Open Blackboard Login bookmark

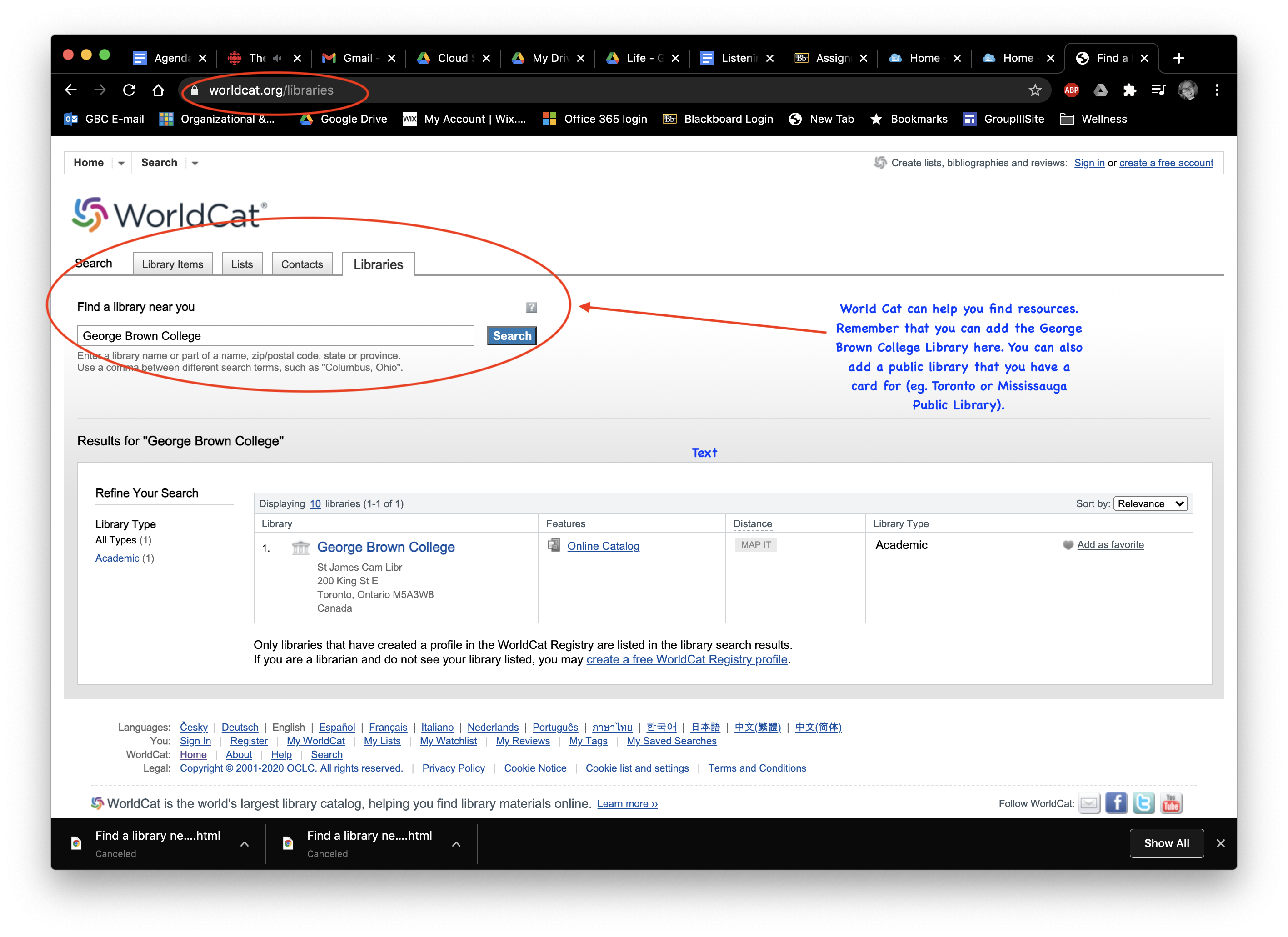click(x=719, y=119)
